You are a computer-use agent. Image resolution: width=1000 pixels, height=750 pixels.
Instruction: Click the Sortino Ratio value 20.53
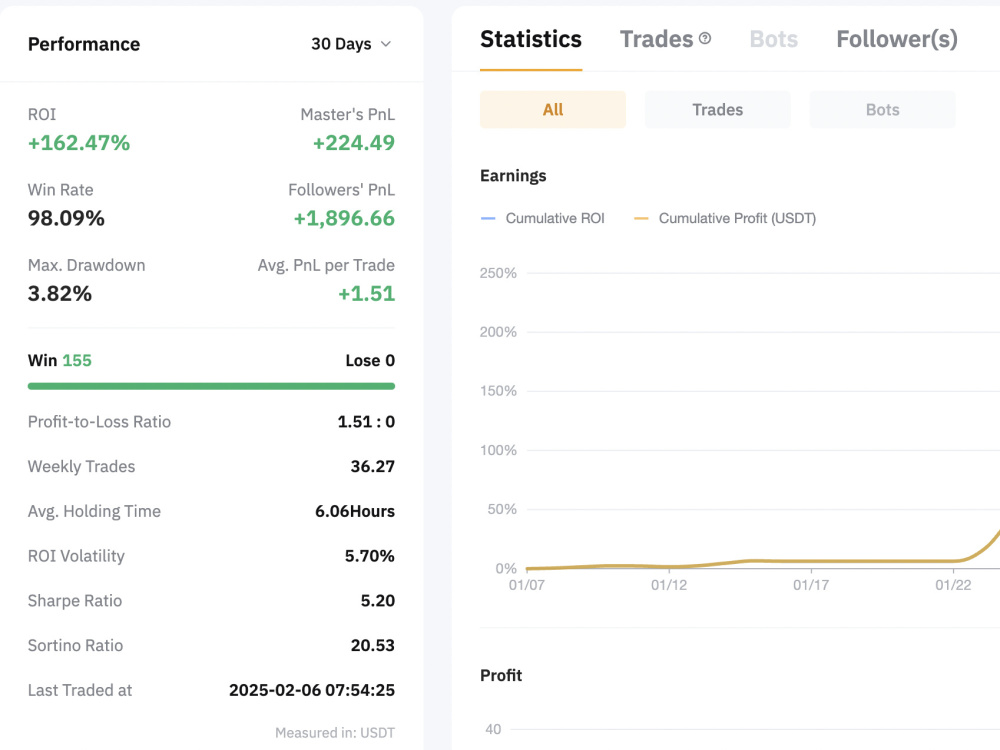tap(372, 645)
